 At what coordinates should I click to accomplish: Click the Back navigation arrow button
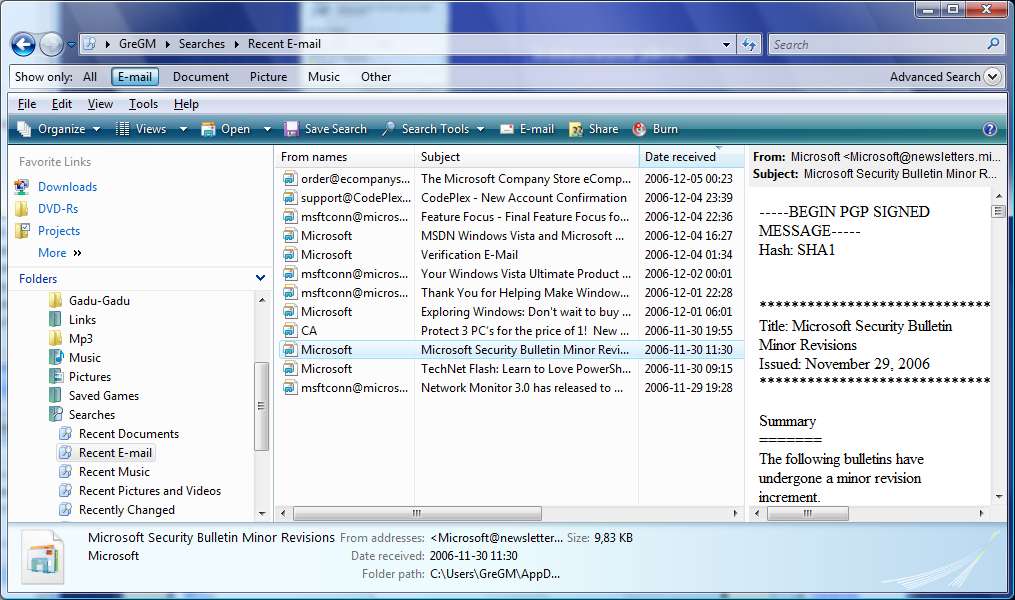pyautogui.click(x=23, y=45)
